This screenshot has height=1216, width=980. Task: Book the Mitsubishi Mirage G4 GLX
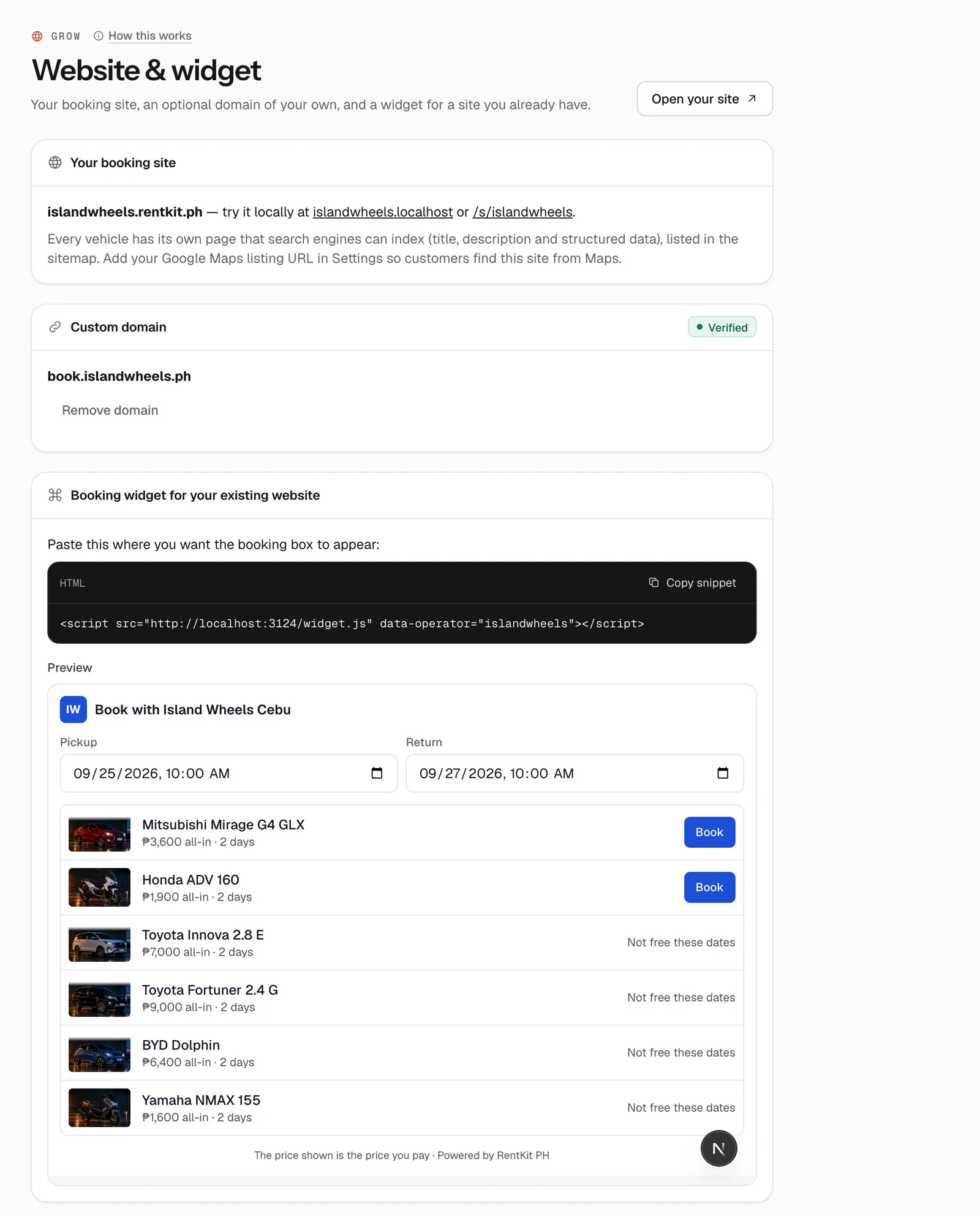click(x=709, y=833)
